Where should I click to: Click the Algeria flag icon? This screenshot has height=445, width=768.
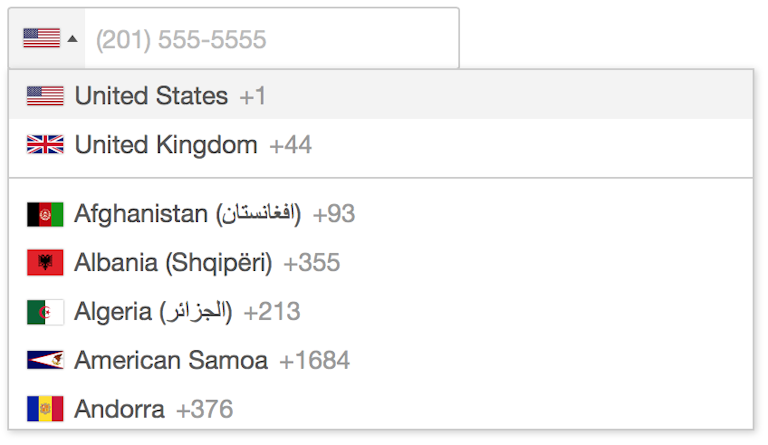coord(45,312)
